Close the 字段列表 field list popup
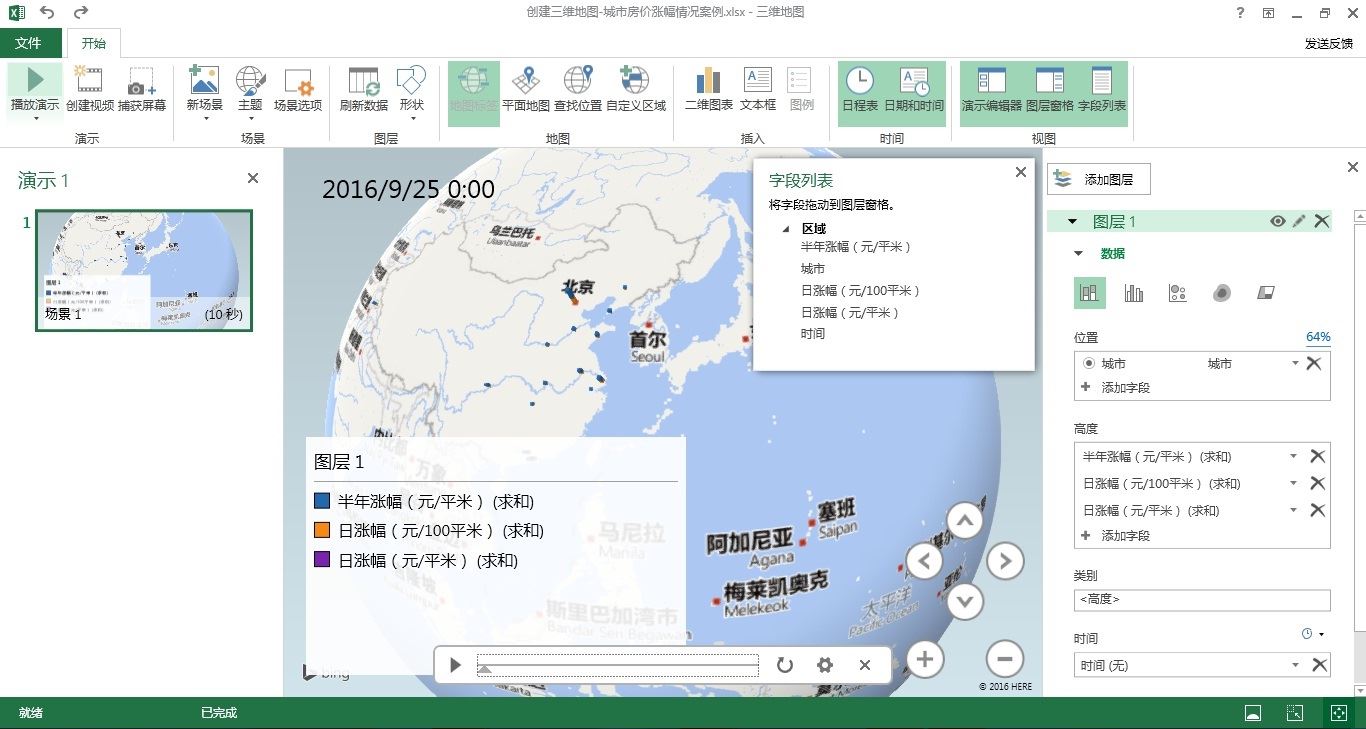 click(1021, 172)
